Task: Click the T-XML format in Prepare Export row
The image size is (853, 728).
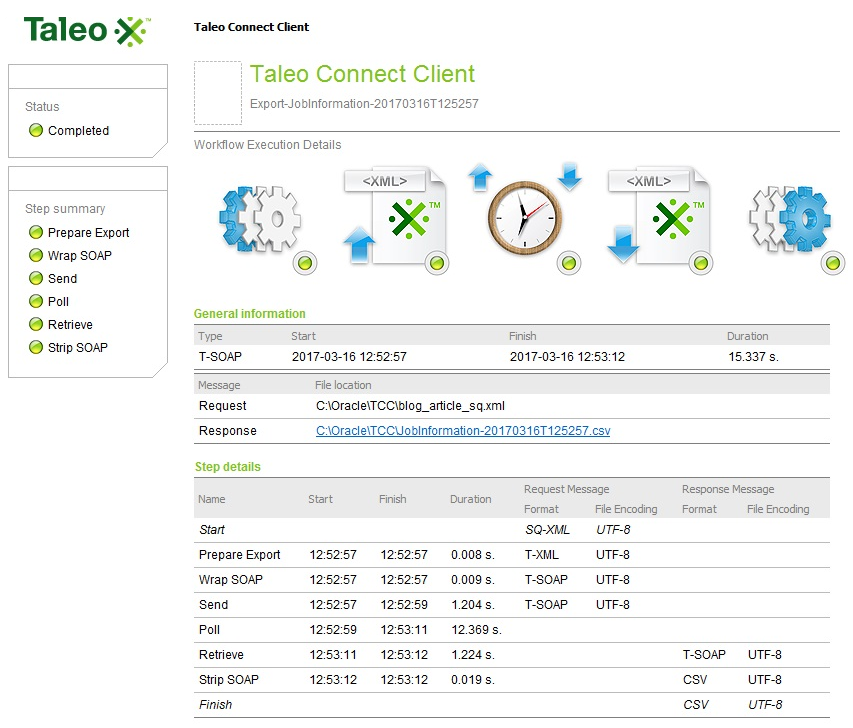Action: coord(542,554)
